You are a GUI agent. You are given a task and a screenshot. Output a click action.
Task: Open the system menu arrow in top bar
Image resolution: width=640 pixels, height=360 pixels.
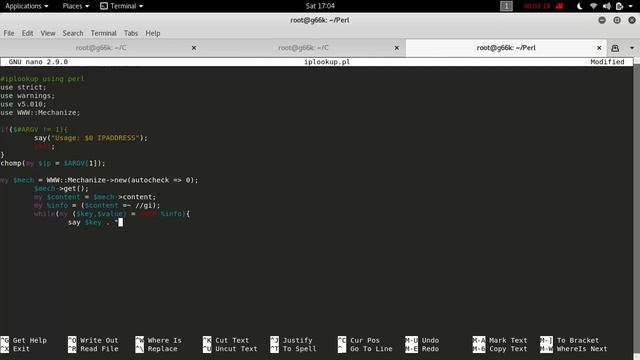(x=631, y=6)
